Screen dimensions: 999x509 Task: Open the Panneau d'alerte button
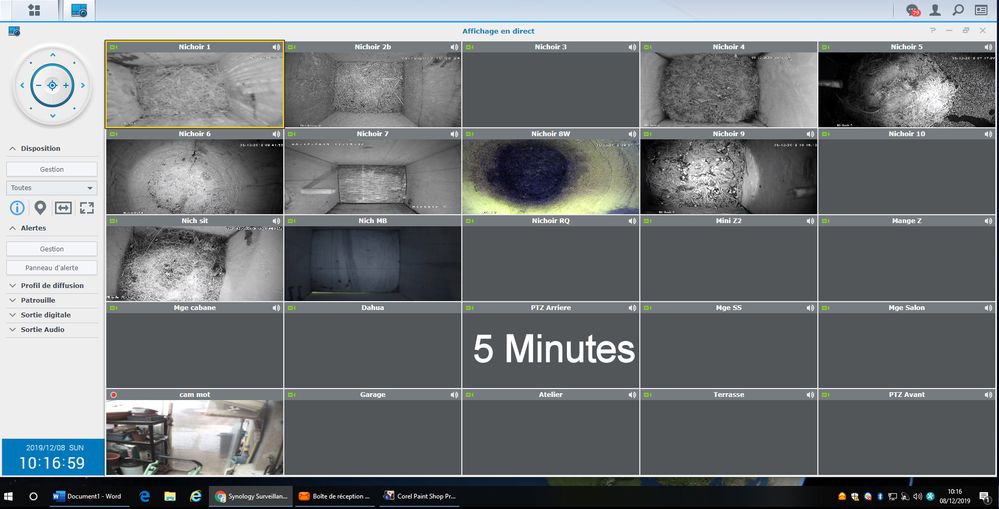(x=52, y=268)
